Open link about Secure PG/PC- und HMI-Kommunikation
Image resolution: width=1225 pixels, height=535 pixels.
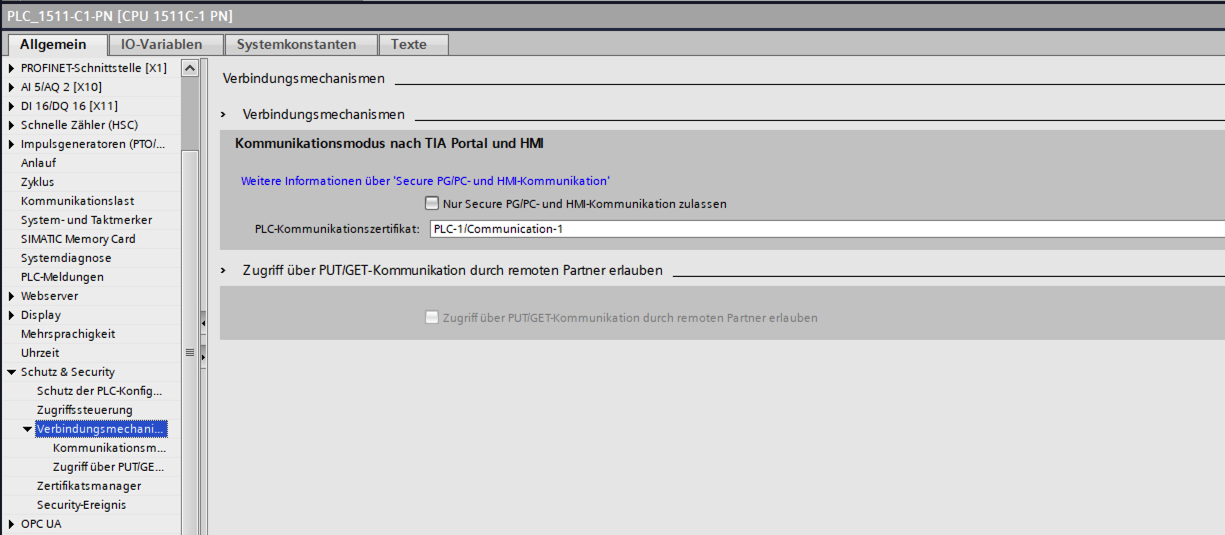425,181
